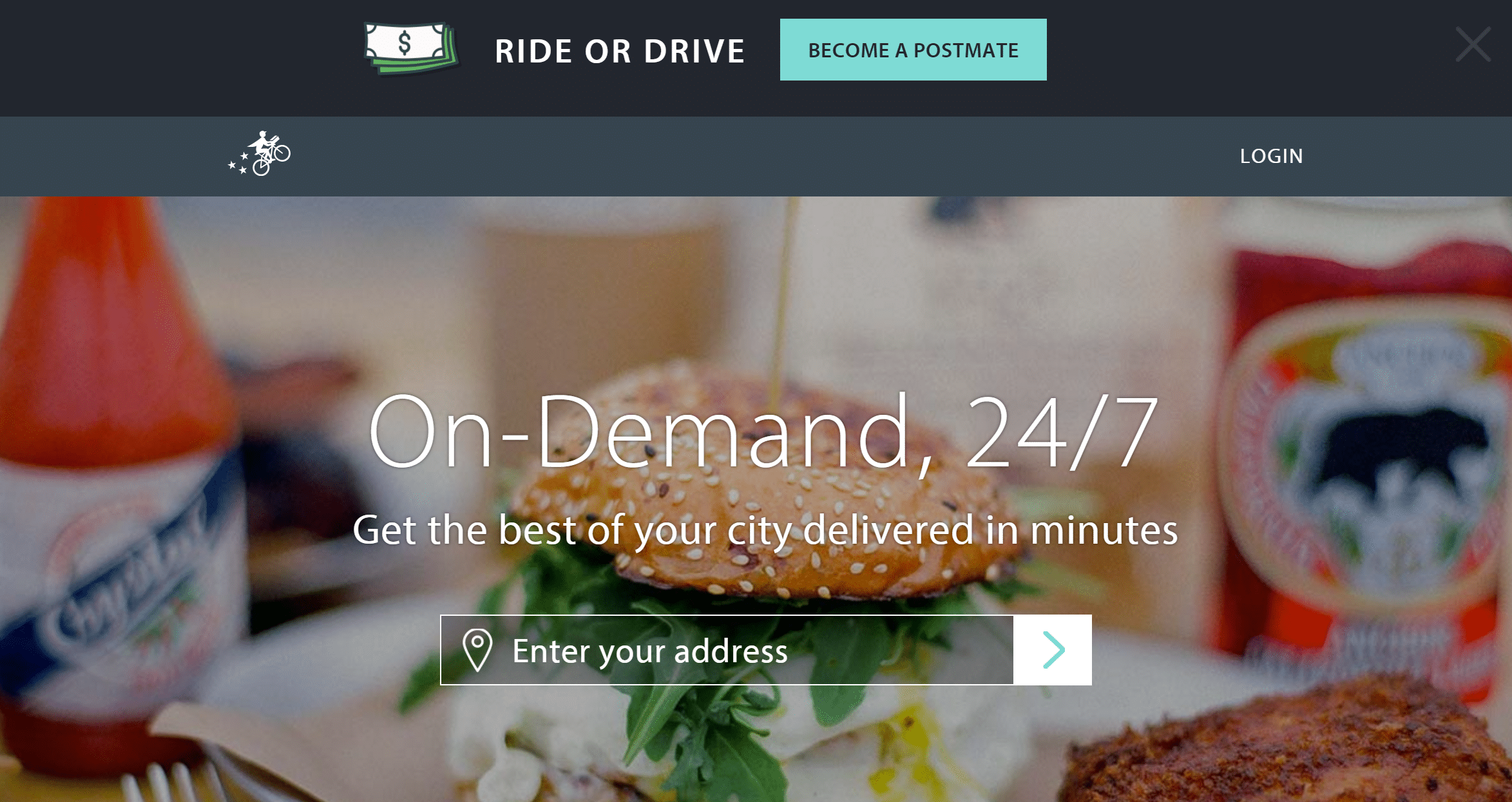Image resolution: width=1512 pixels, height=802 pixels.
Task: Click the RIDE OR DRIVE banner text
Action: pyautogui.click(x=620, y=51)
